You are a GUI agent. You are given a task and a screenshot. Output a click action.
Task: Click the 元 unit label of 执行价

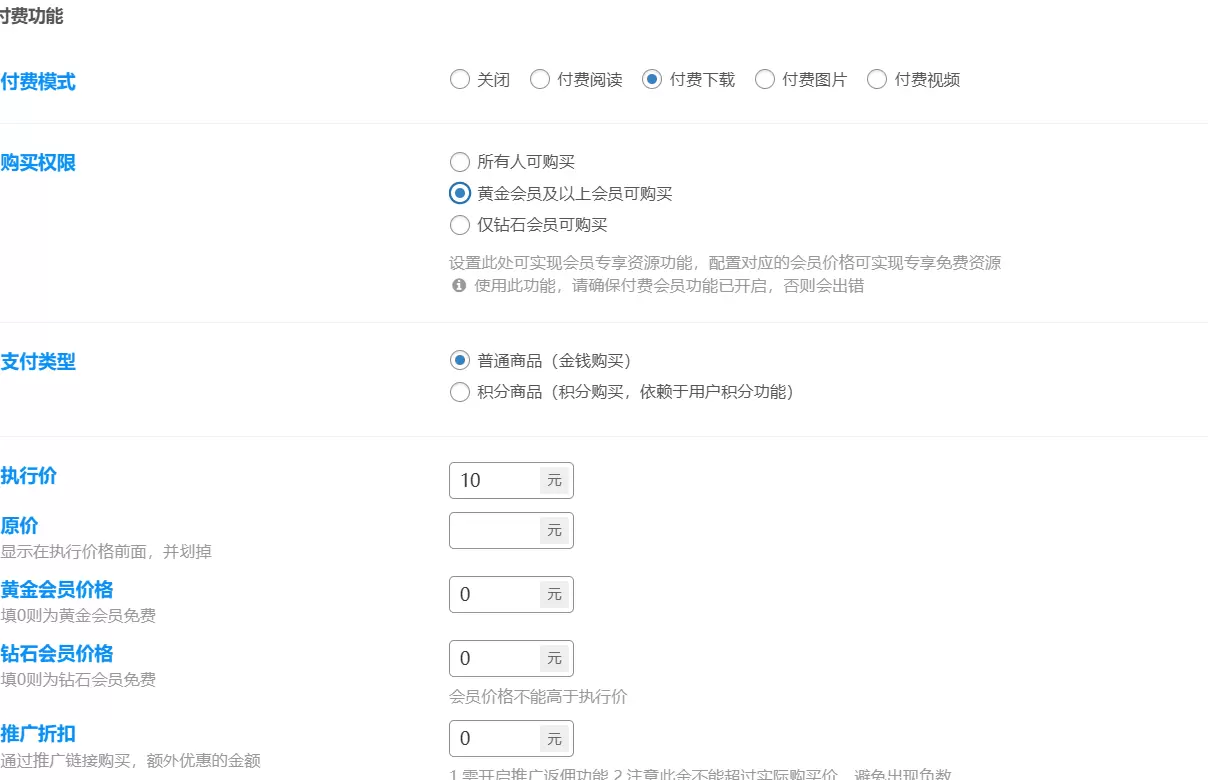click(x=554, y=480)
